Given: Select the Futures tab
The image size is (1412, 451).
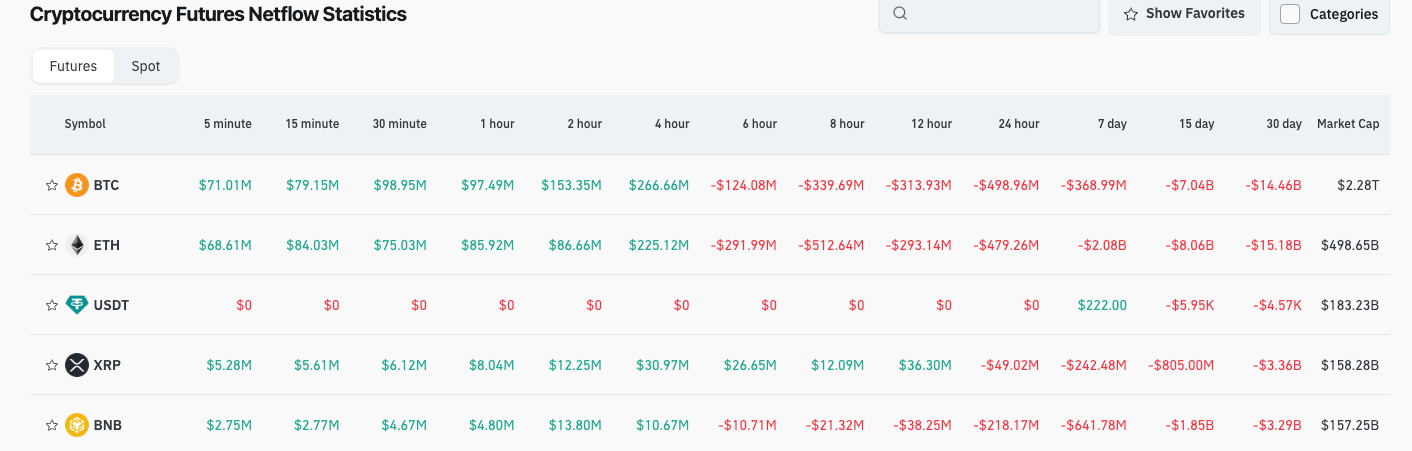Looking at the screenshot, I should 73,66.
